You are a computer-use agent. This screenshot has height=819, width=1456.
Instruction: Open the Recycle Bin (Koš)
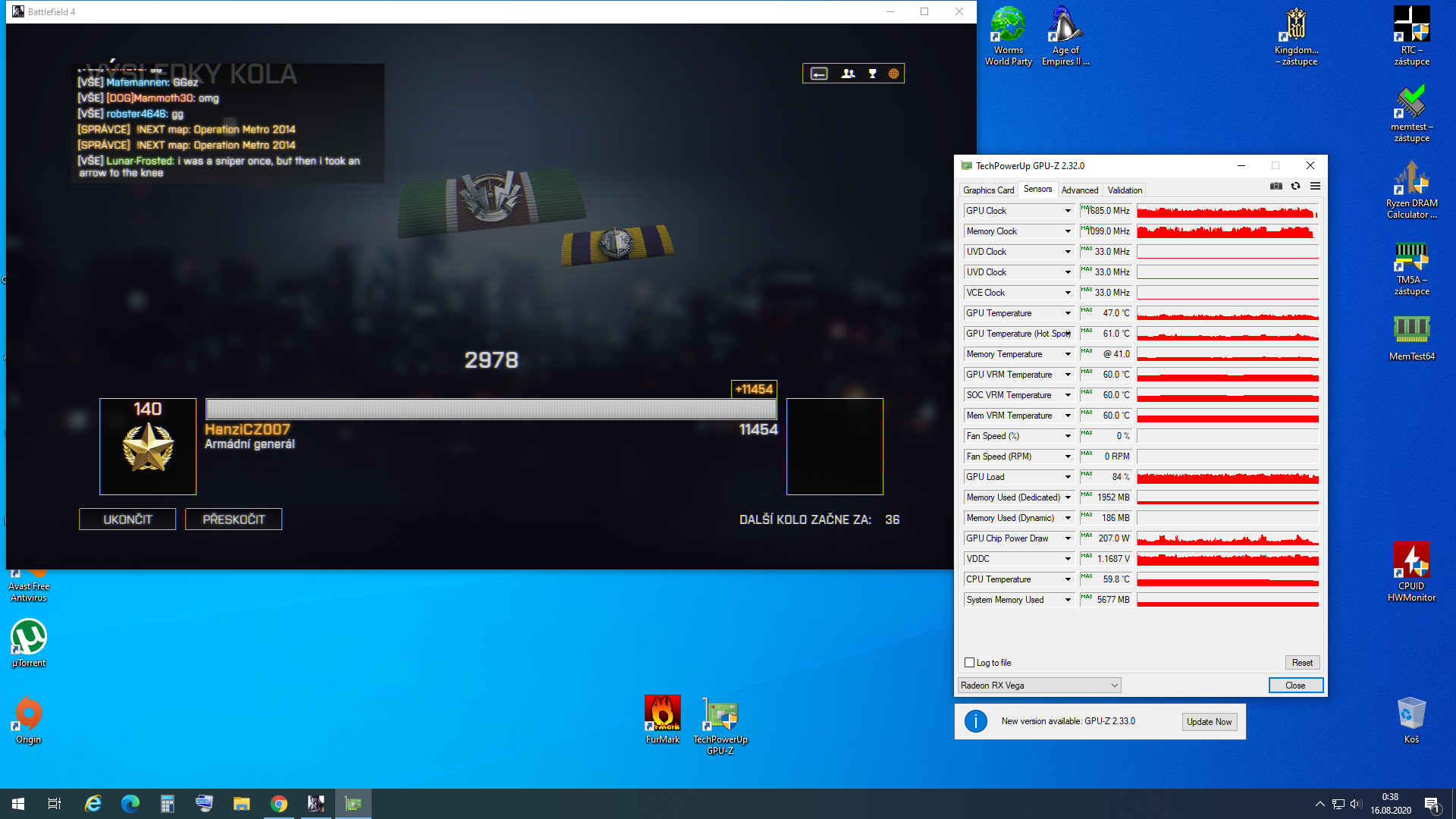[1412, 720]
